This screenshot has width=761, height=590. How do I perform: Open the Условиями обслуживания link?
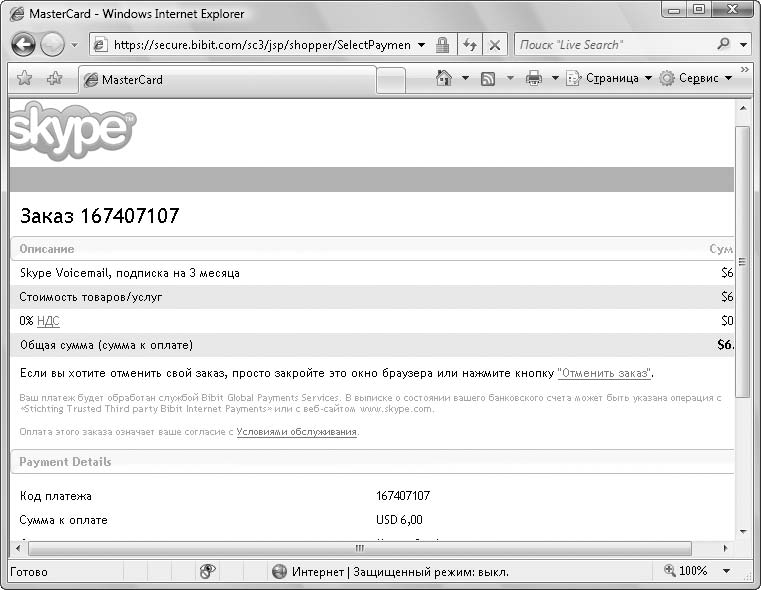pyautogui.click(x=297, y=432)
